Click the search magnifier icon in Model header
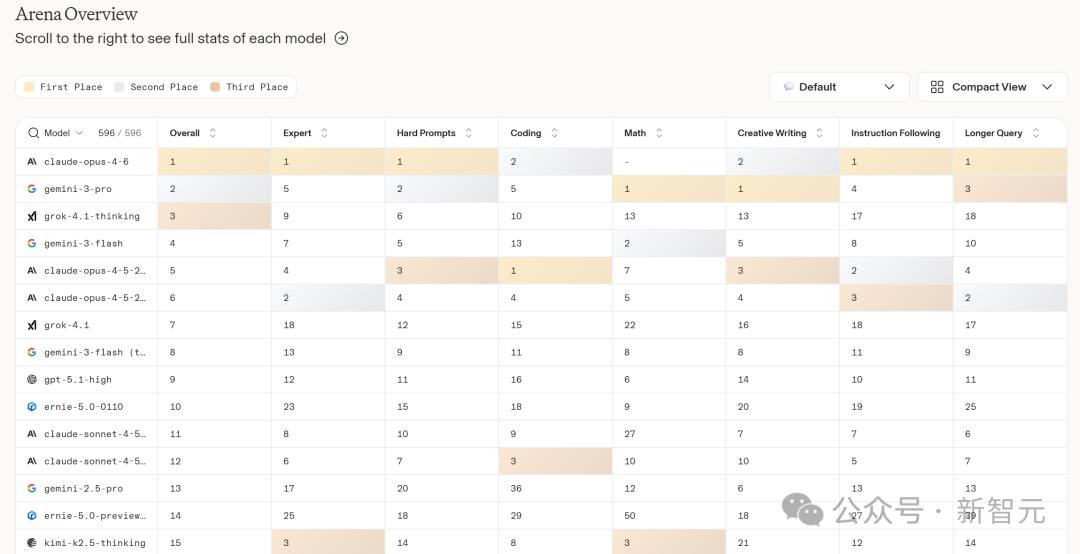This screenshot has width=1080, height=554. 33,133
